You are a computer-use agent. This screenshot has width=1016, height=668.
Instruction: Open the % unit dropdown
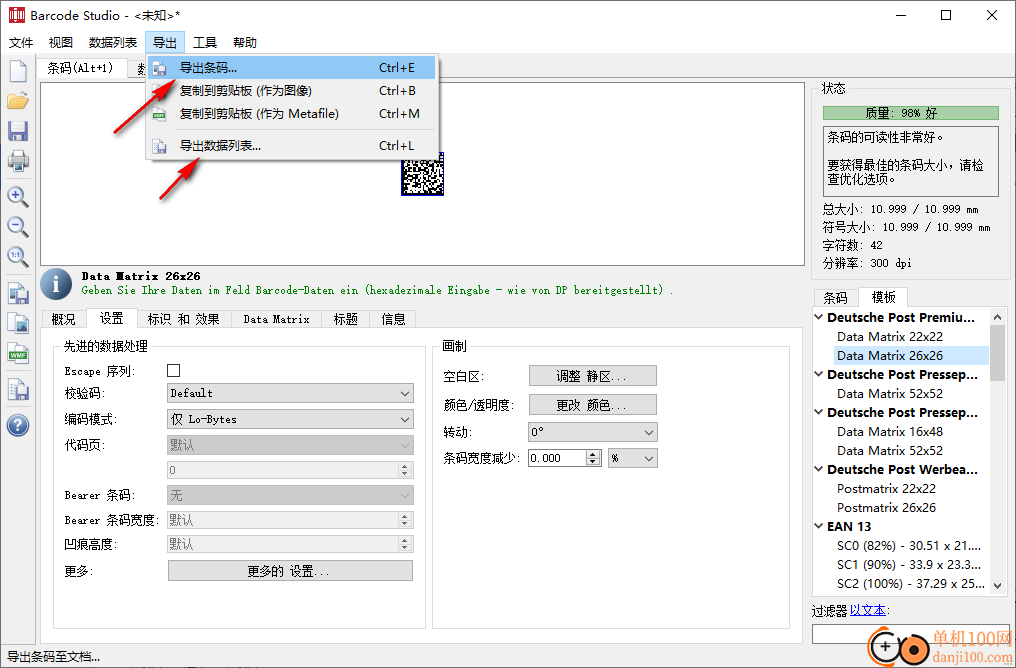pos(632,458)
